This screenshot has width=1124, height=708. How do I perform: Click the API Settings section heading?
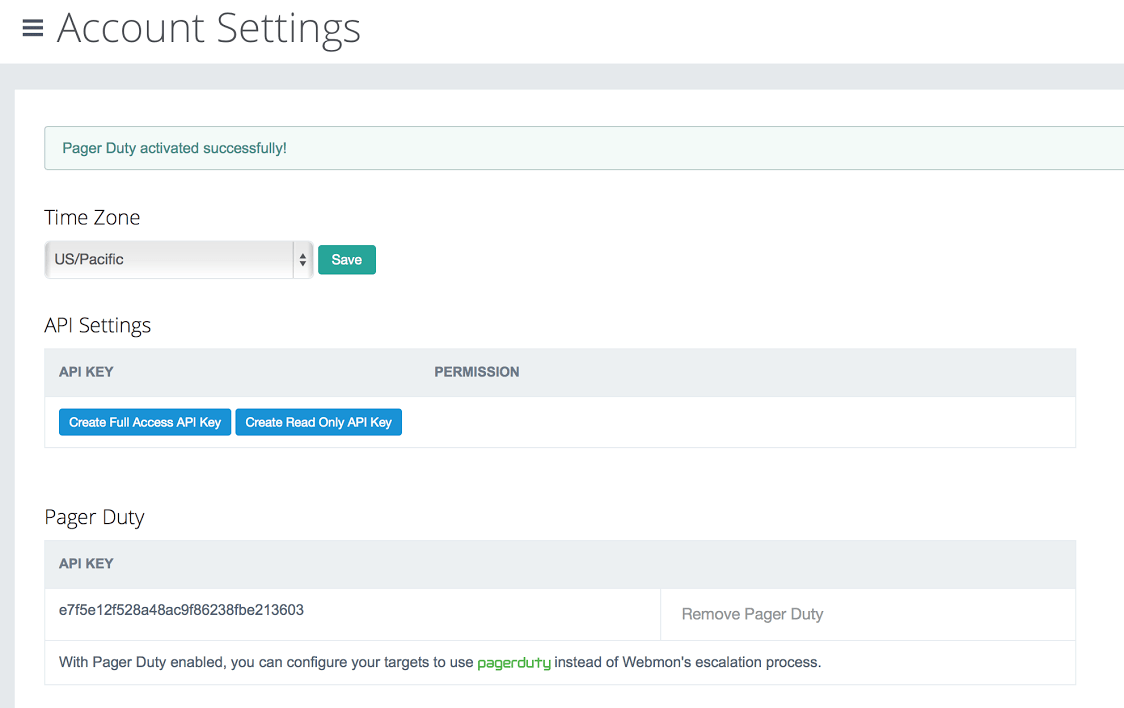[98, 325]
